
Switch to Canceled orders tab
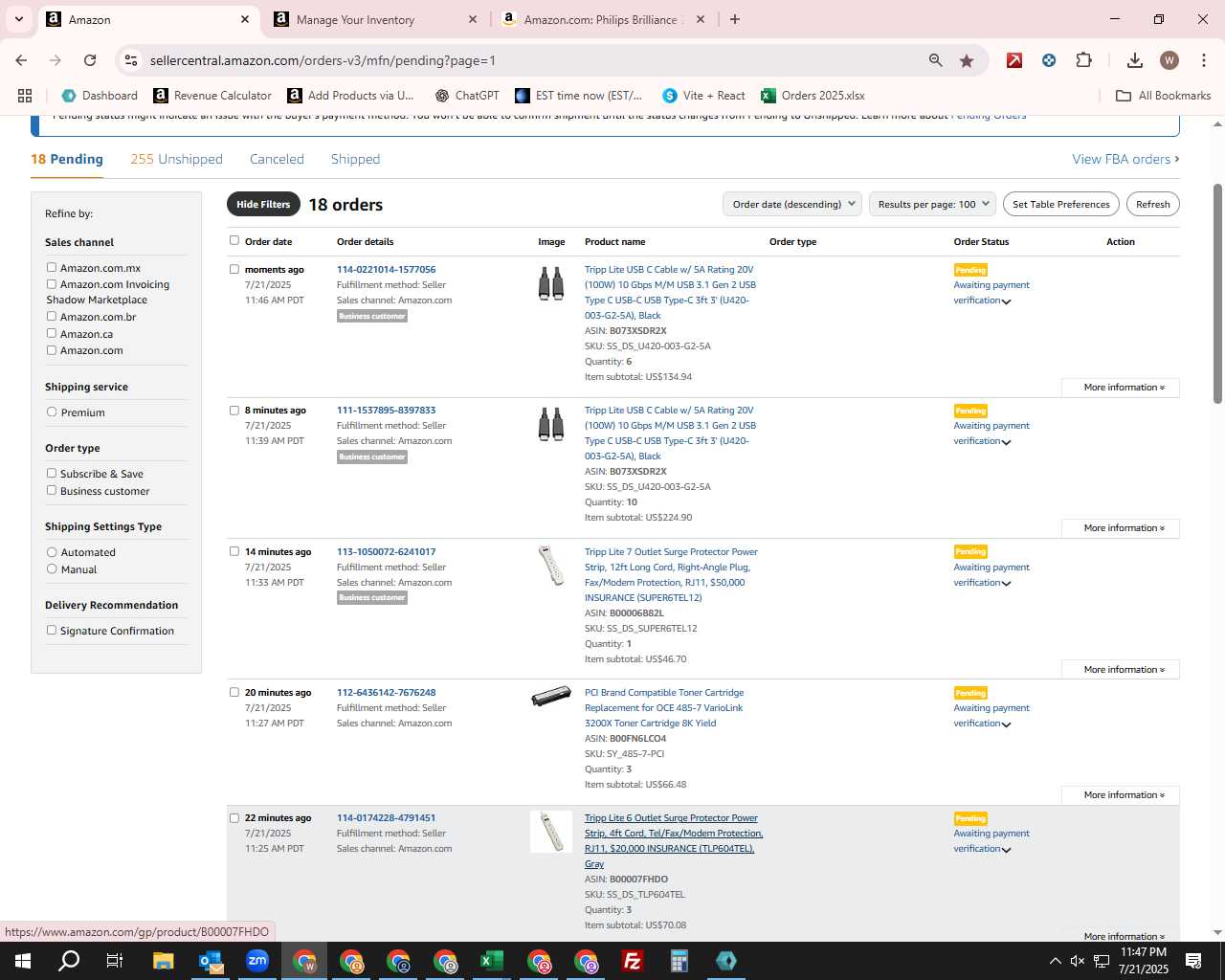[277, 159]
